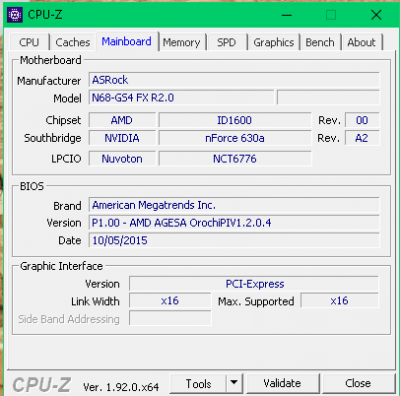Screen dimensions: 400x396
Task: Click the CPU-Z app icon in title bar
Action: click(15, 15)
